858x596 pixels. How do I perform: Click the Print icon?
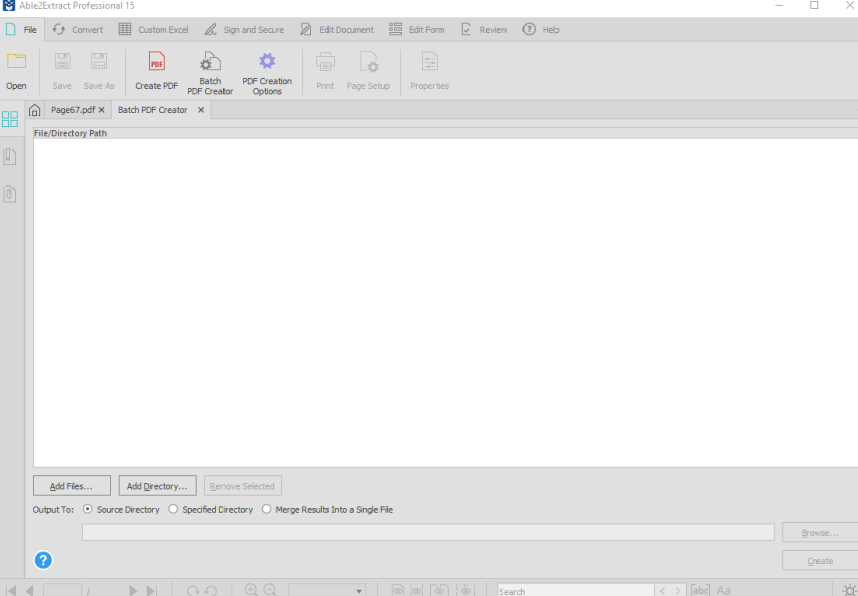coord(325,71)
